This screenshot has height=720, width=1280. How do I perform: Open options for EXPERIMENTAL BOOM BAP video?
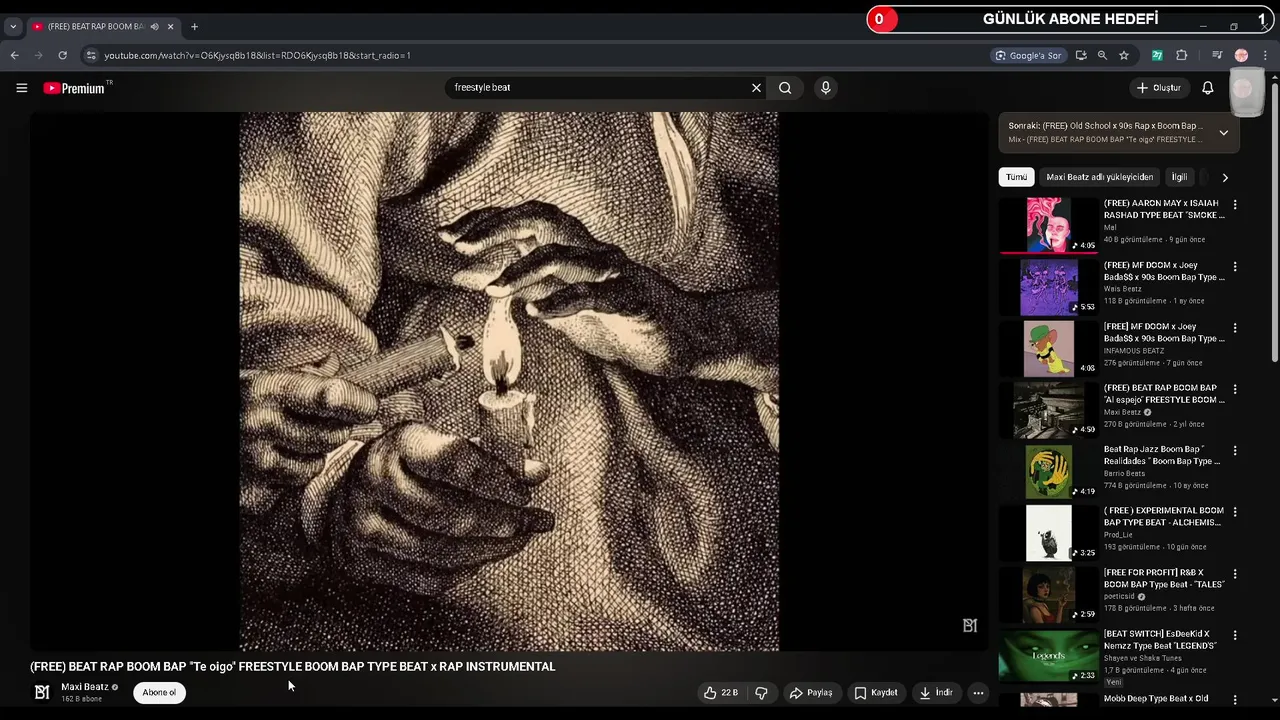pos(1235,512)
